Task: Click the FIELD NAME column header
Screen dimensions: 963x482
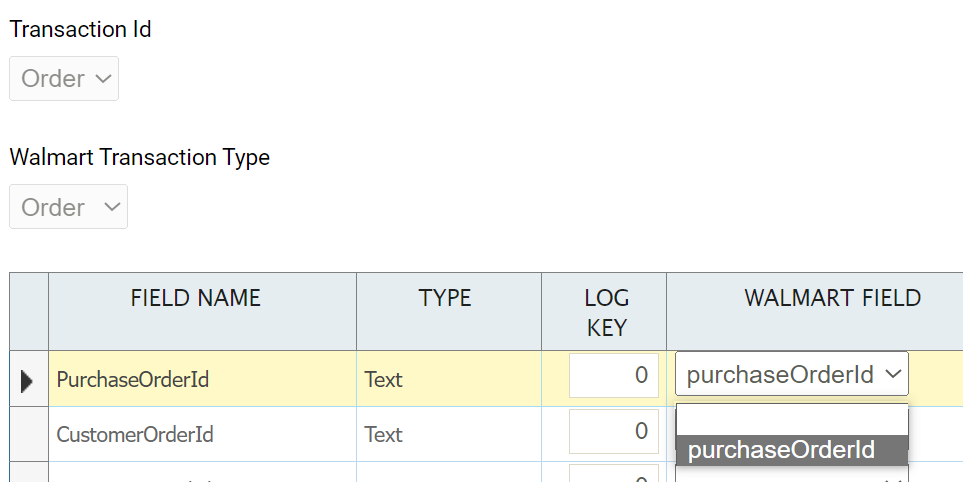Action: 202,311
